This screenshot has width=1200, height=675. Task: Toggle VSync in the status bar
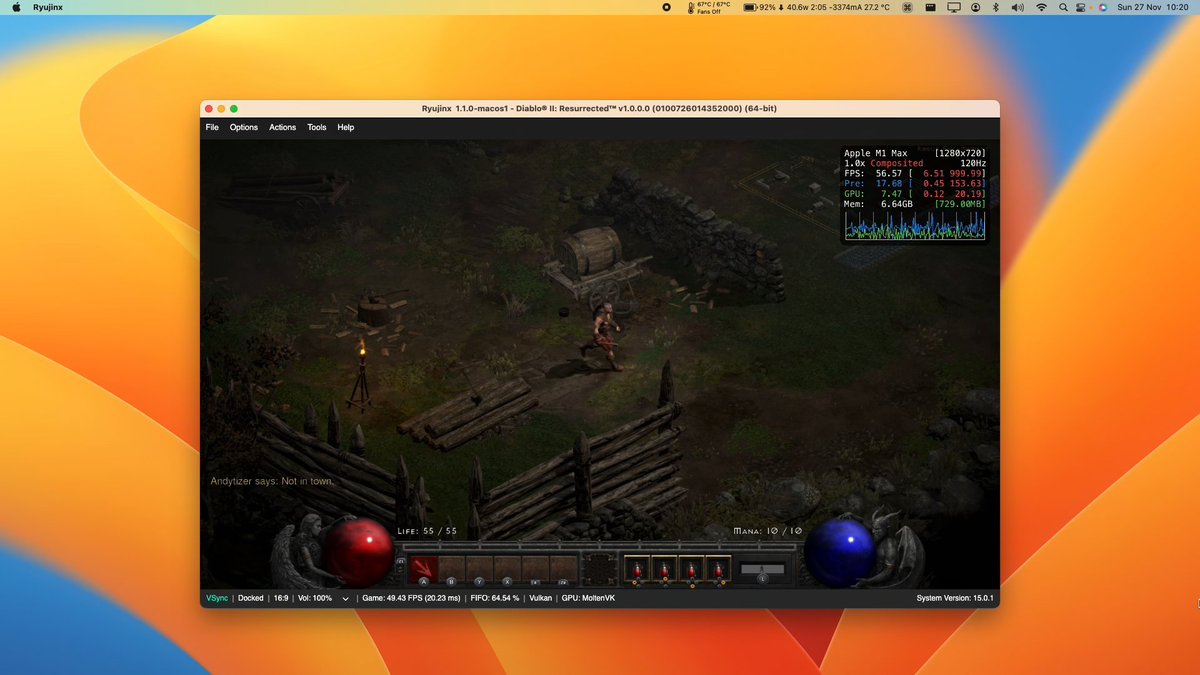point(217,598)
